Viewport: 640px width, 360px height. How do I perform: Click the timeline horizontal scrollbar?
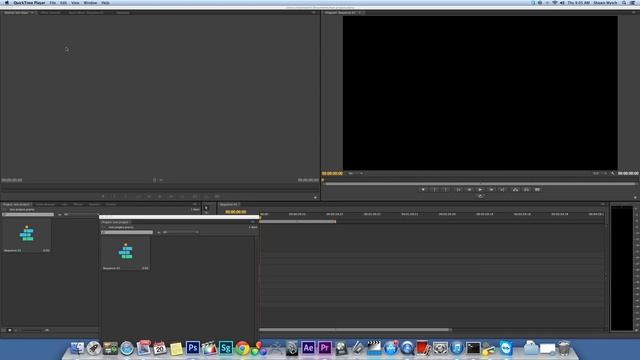click(x=355, y=330)
